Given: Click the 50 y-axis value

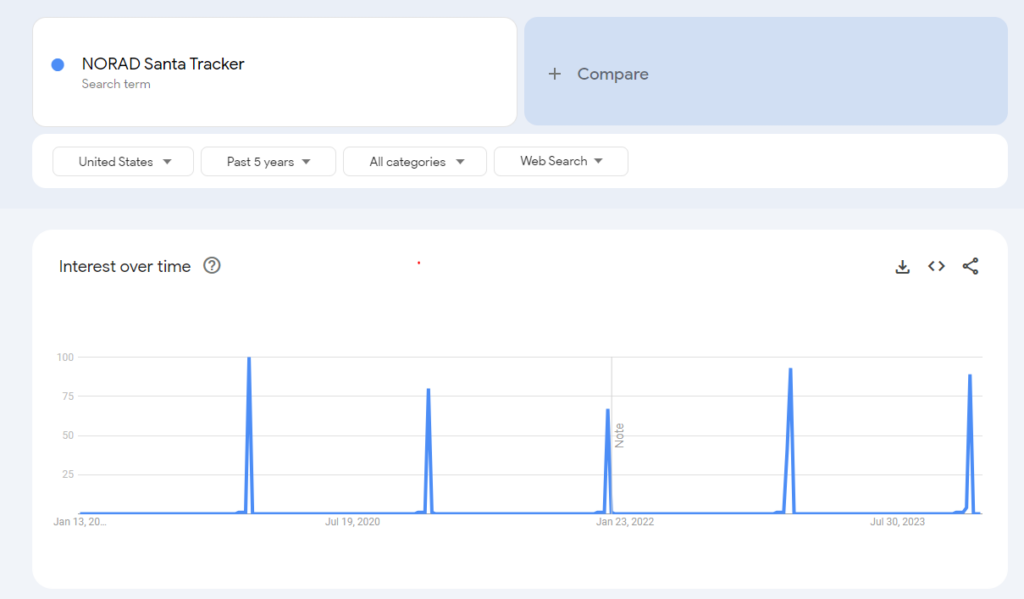Looking at the screenshot, I should point(68,435).
